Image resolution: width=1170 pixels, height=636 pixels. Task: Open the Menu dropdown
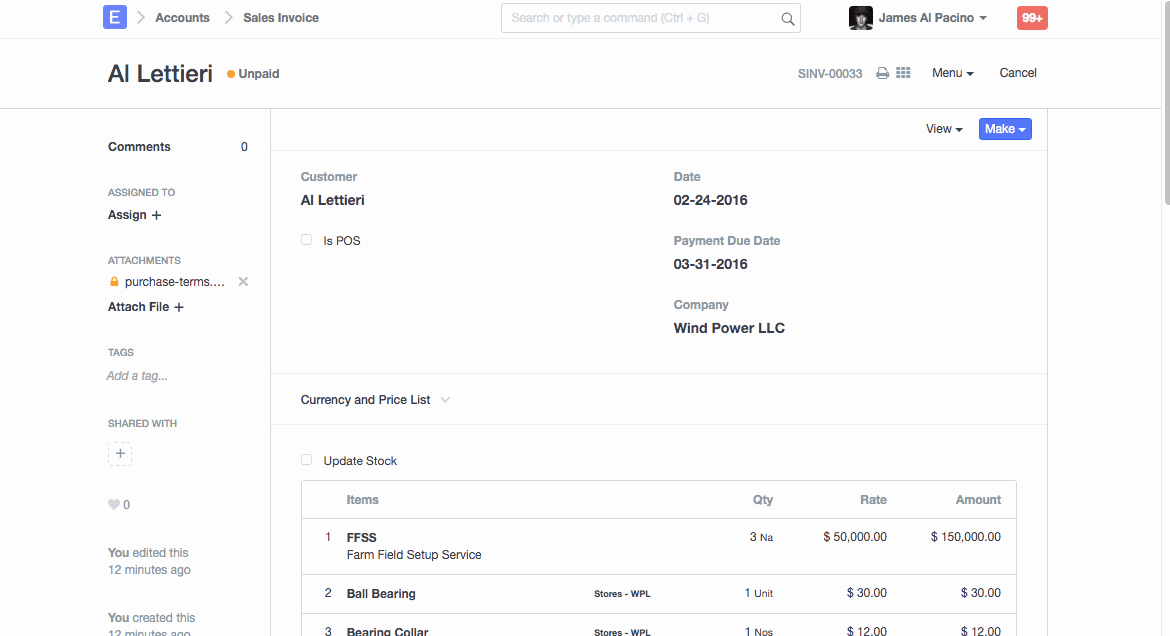tap(952, 73)
